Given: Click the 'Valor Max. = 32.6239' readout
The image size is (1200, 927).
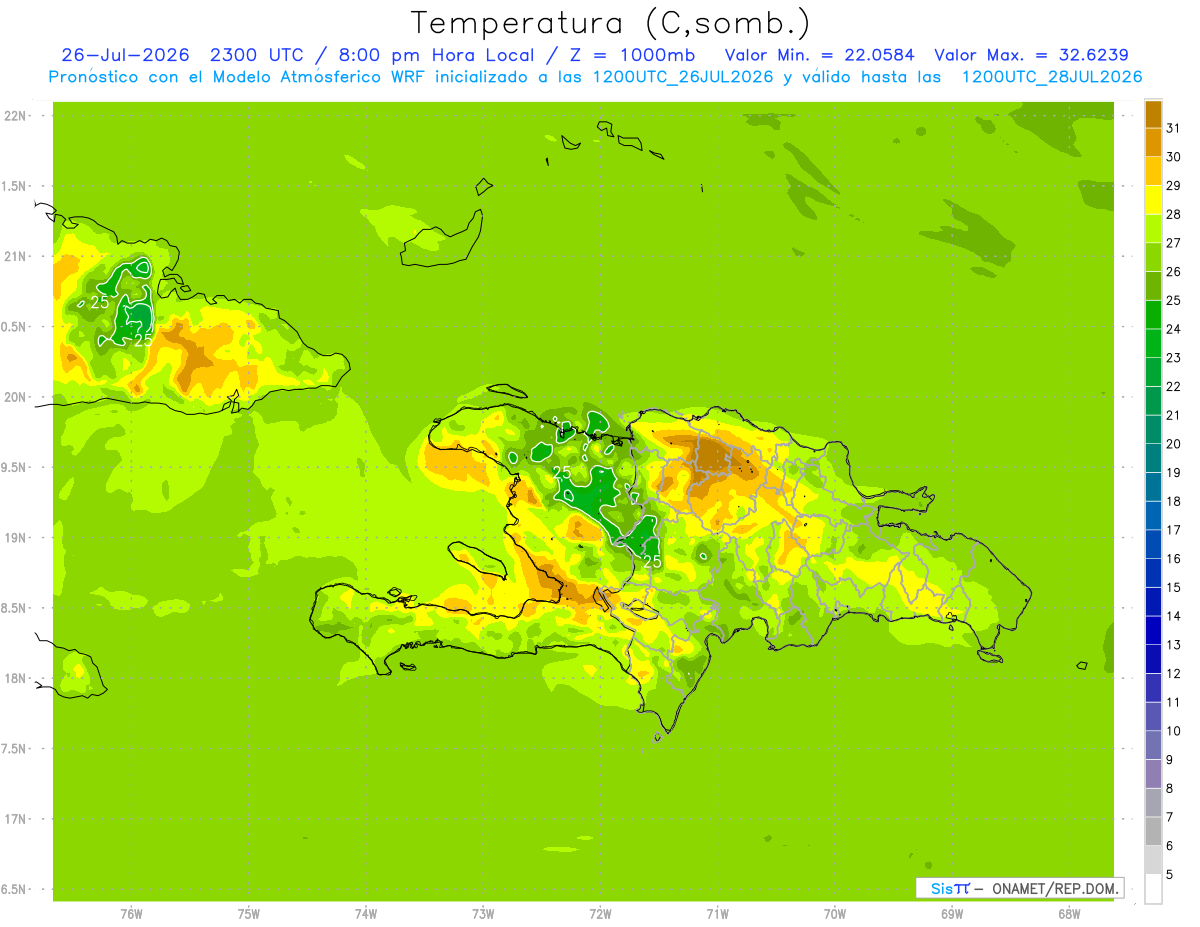Looking at the screenshot, I should (1032, 55).
